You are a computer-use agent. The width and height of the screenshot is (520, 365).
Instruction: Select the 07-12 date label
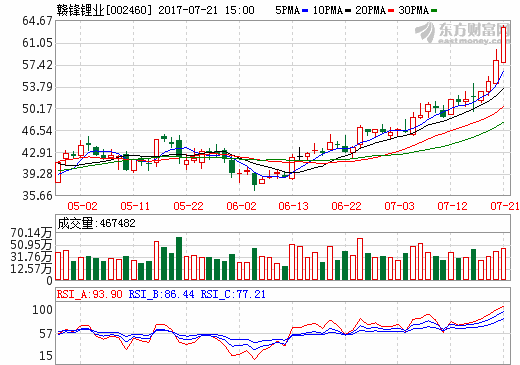(x=452, y=206)
